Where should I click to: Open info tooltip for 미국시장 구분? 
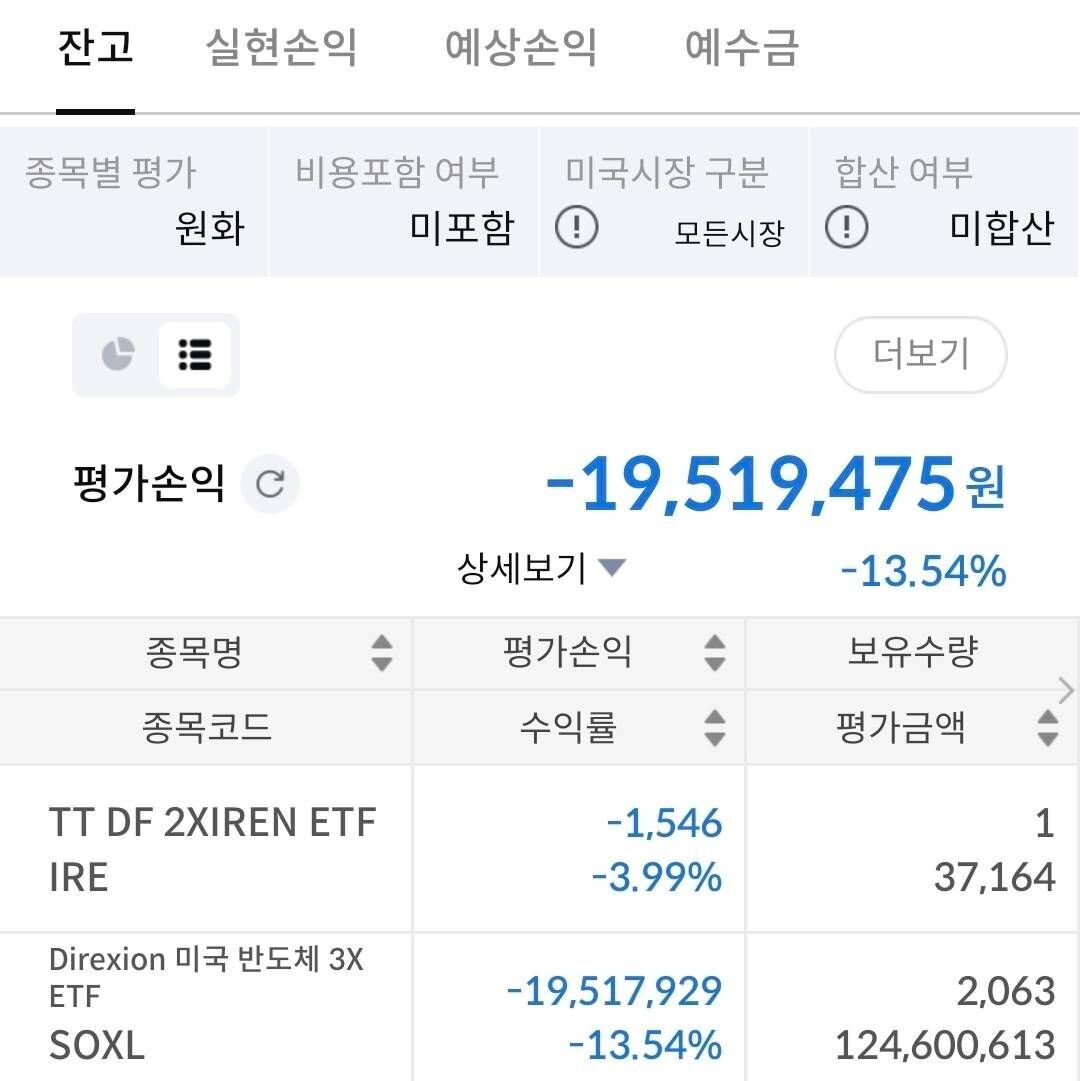(579, 228)
